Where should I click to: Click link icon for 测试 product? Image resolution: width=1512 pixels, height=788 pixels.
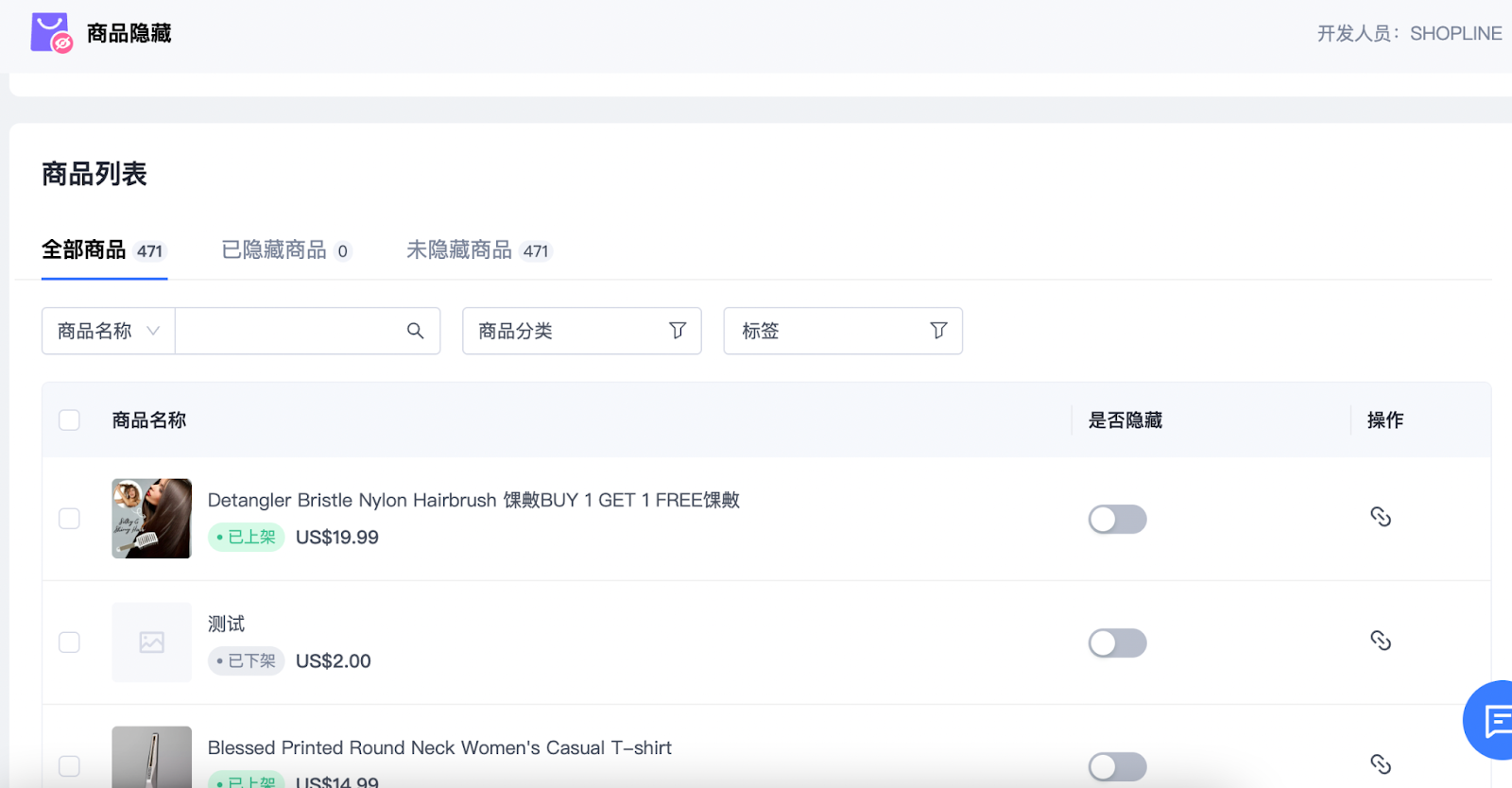coord(1381,641)
